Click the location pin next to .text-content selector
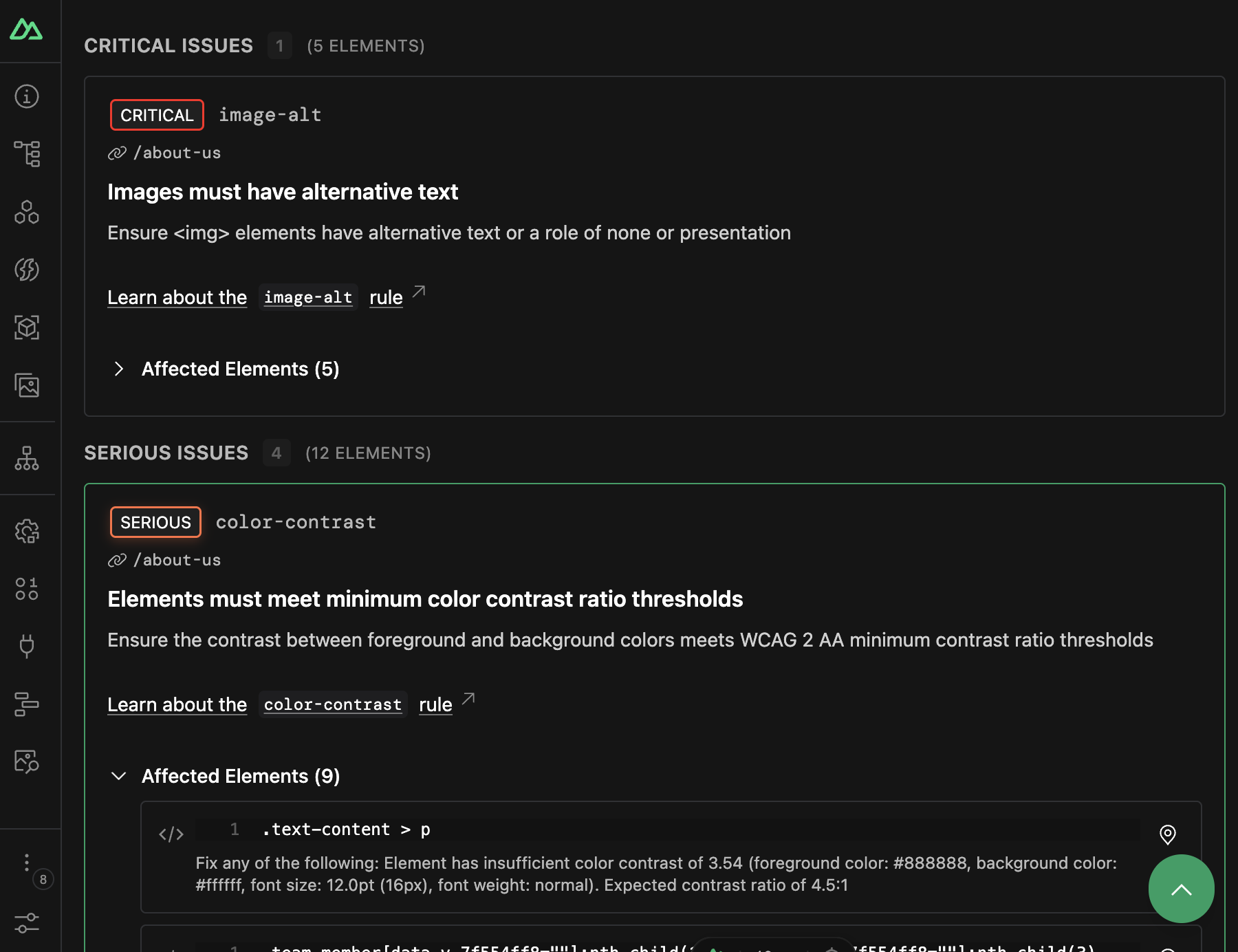This screenshot has width=1238, height=952. (1167, 834)
